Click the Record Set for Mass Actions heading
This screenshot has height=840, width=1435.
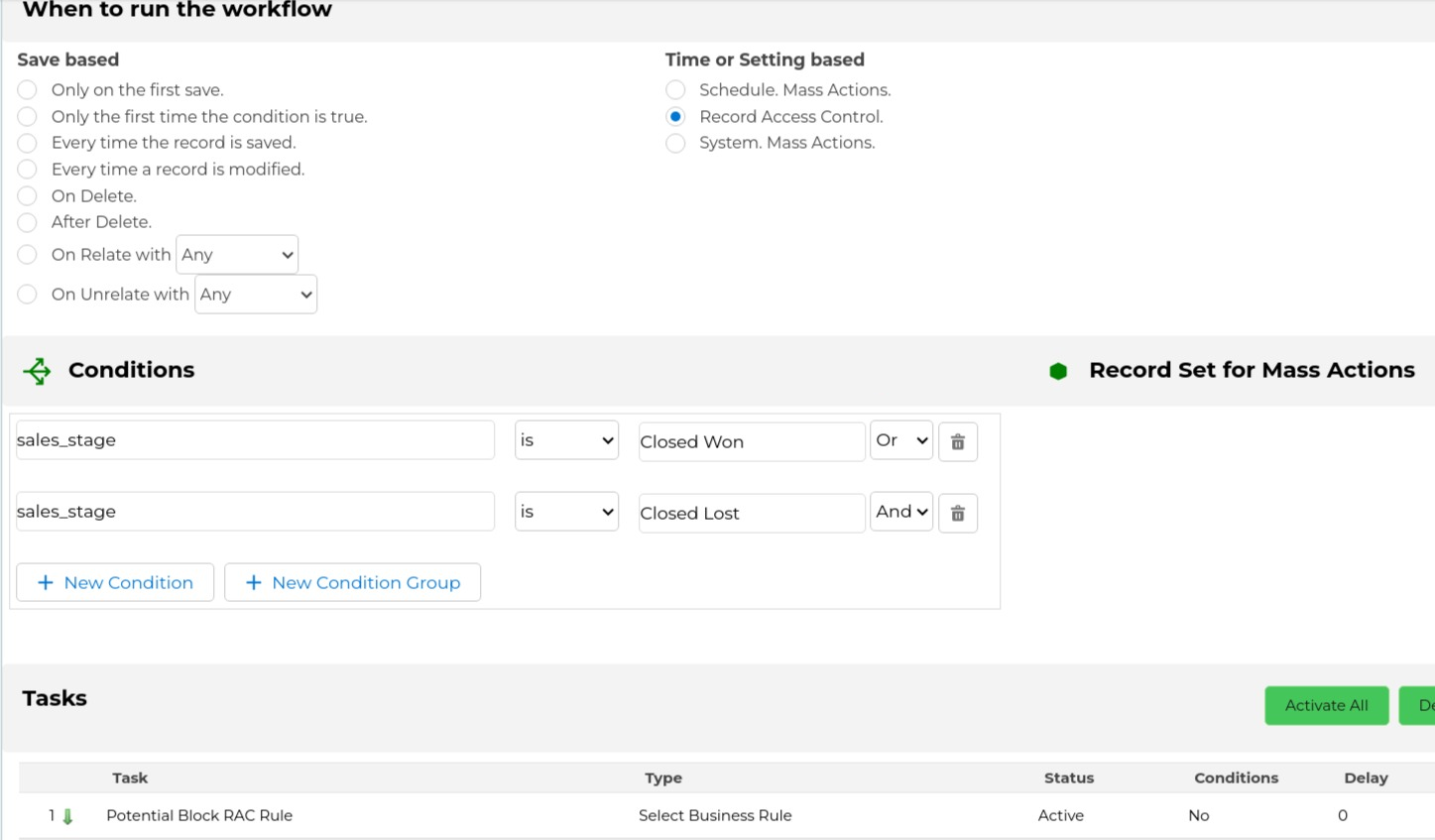point(1252,370)
